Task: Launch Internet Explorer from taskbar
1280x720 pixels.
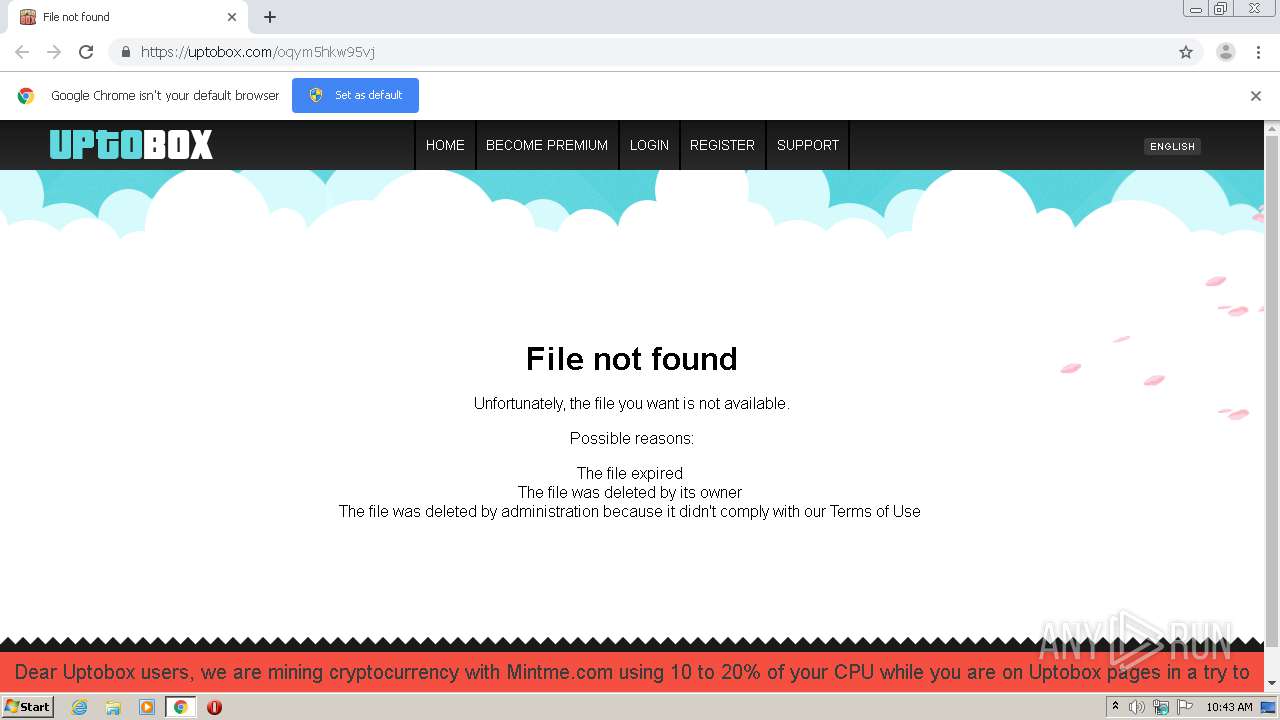Action: tap(79, 707)
